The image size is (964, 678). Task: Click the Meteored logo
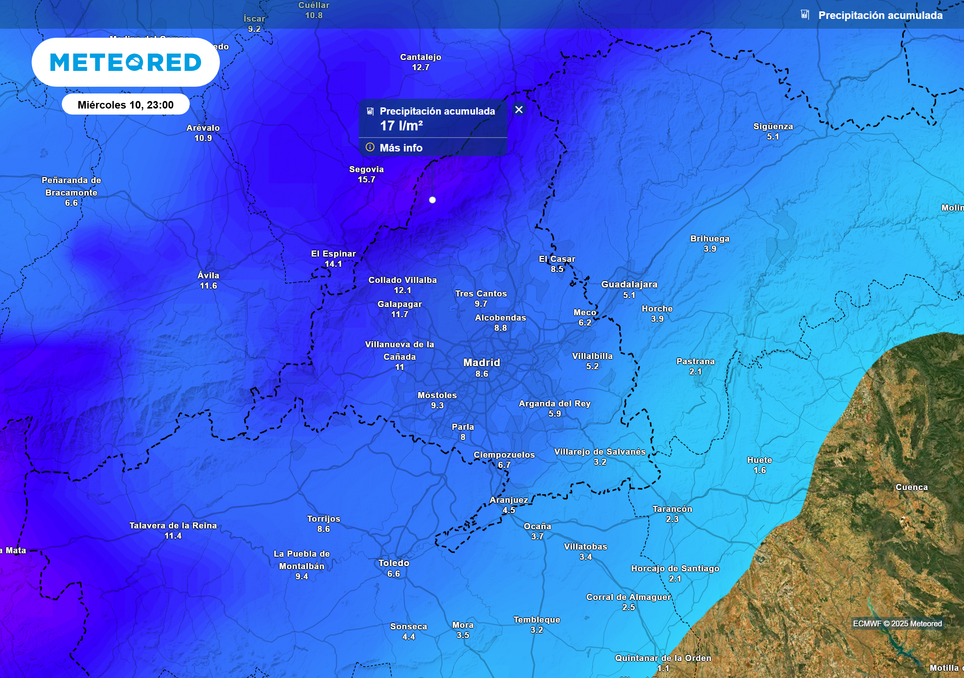coord(126,62)
